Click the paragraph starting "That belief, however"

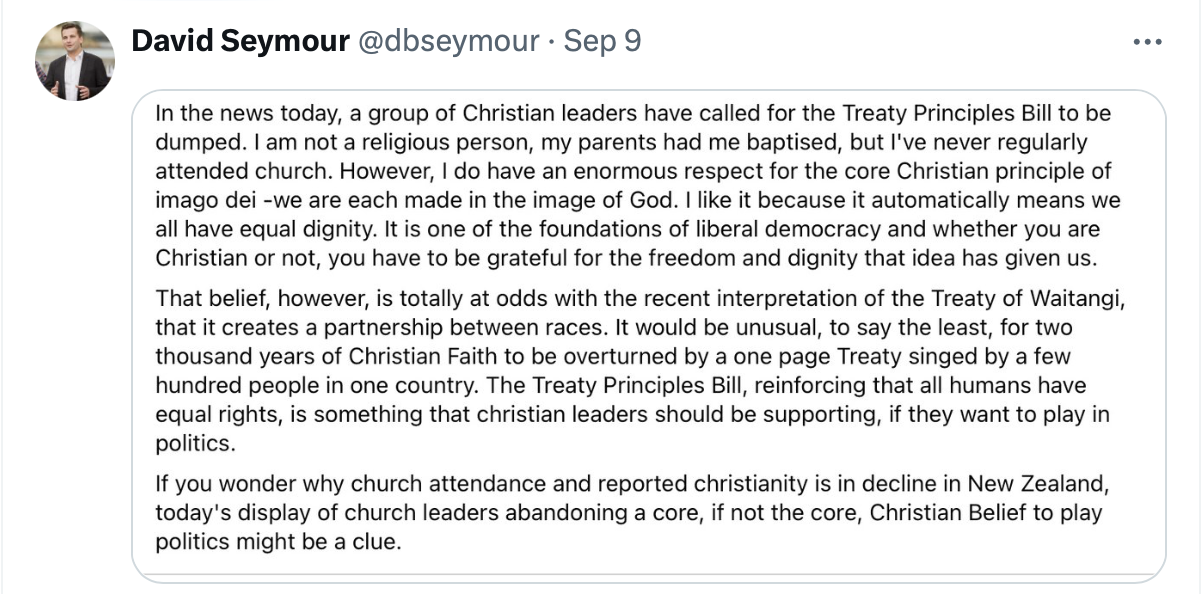pos(633,370)
